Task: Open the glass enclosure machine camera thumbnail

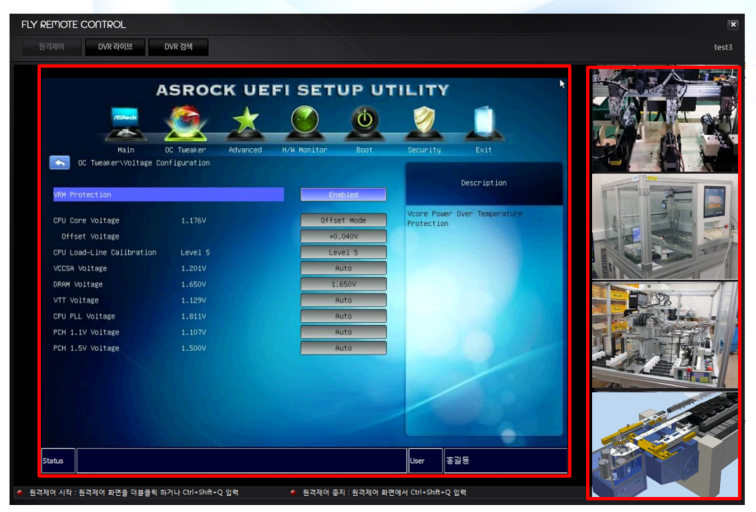Action: (x=664, y=227)
